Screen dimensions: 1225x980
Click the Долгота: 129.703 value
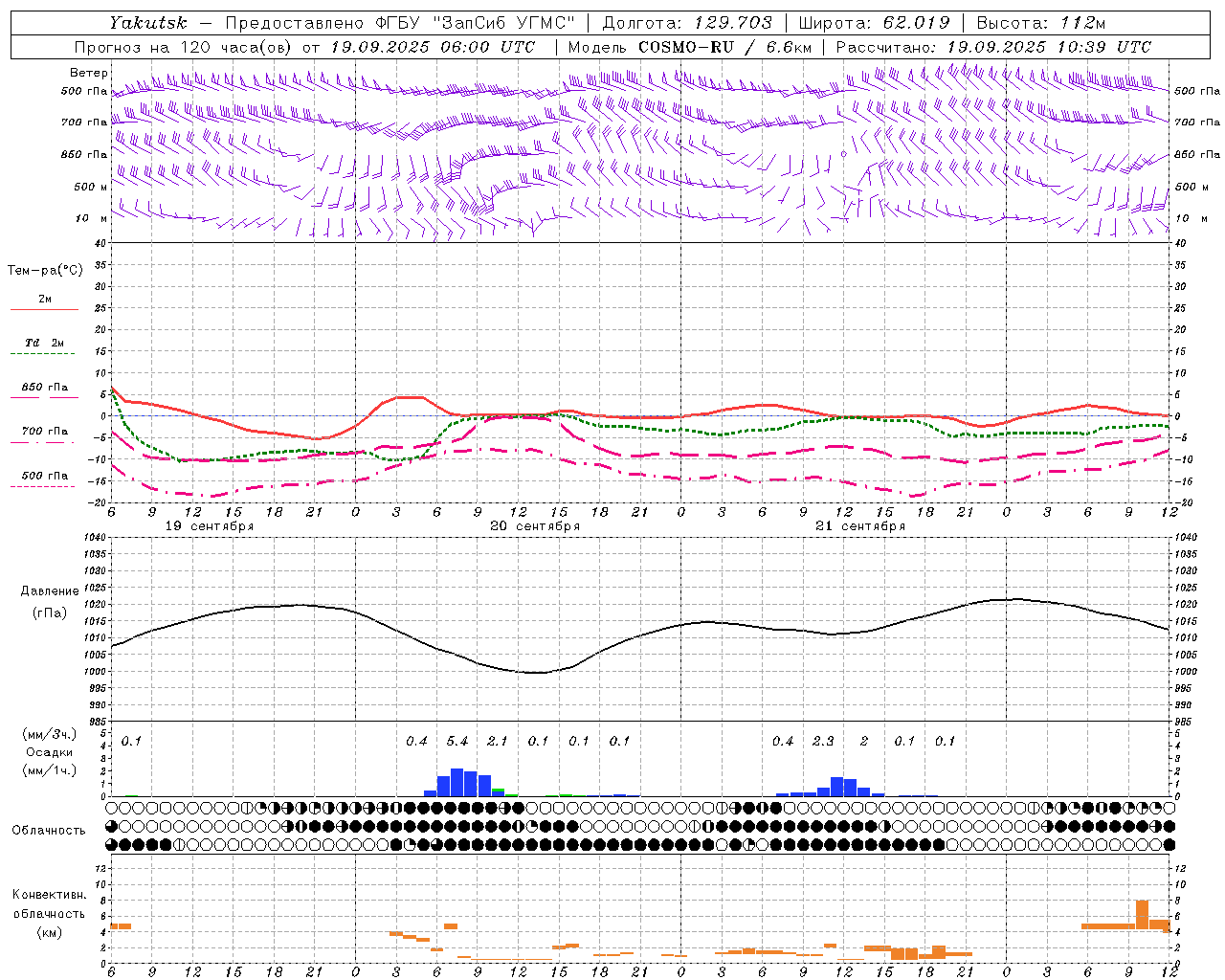[x=687, y=22]
